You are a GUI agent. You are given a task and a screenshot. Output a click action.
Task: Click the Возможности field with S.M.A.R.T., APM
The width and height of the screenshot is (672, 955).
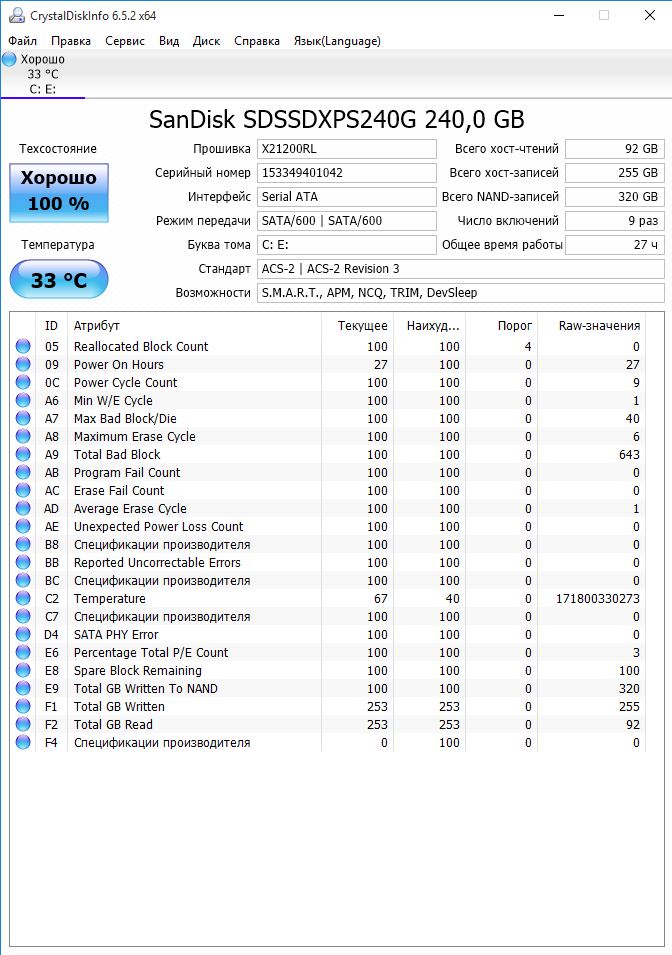(x=461, y=293)
